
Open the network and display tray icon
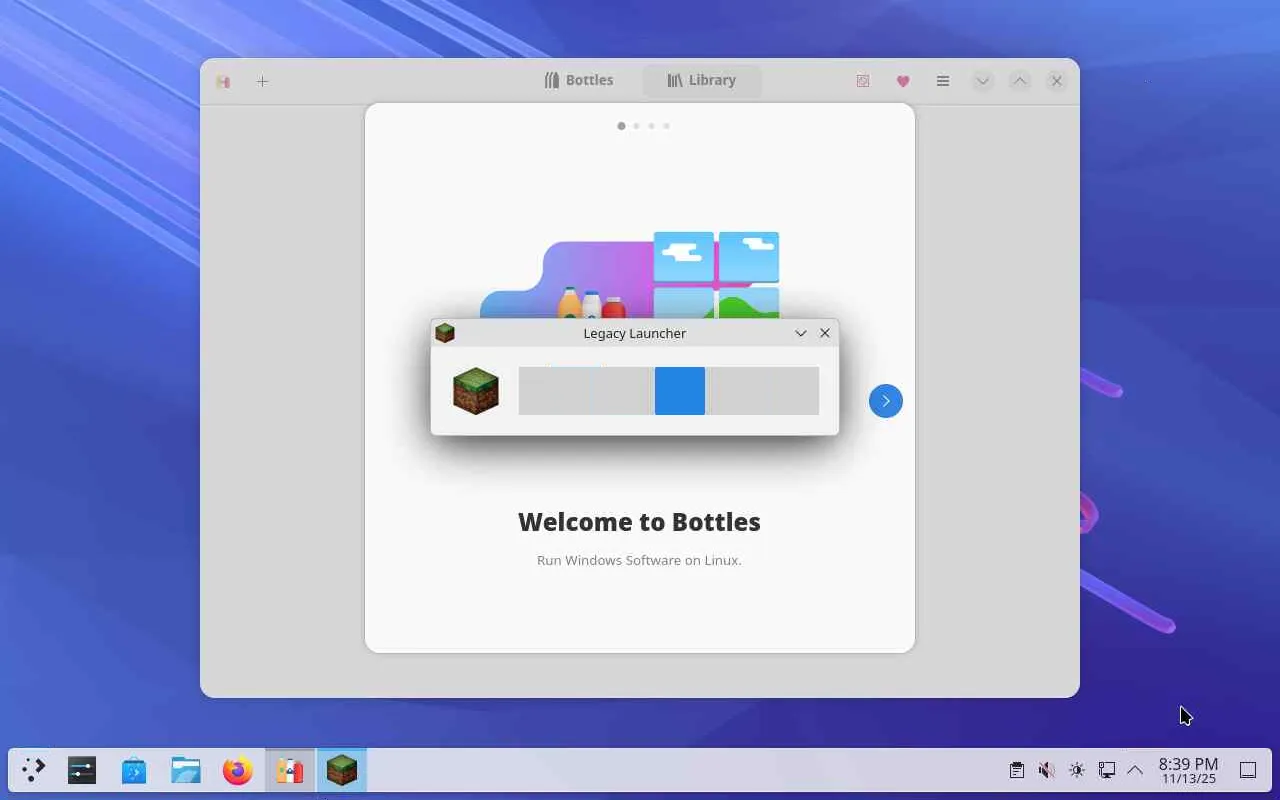click(x=1106, y=770)
